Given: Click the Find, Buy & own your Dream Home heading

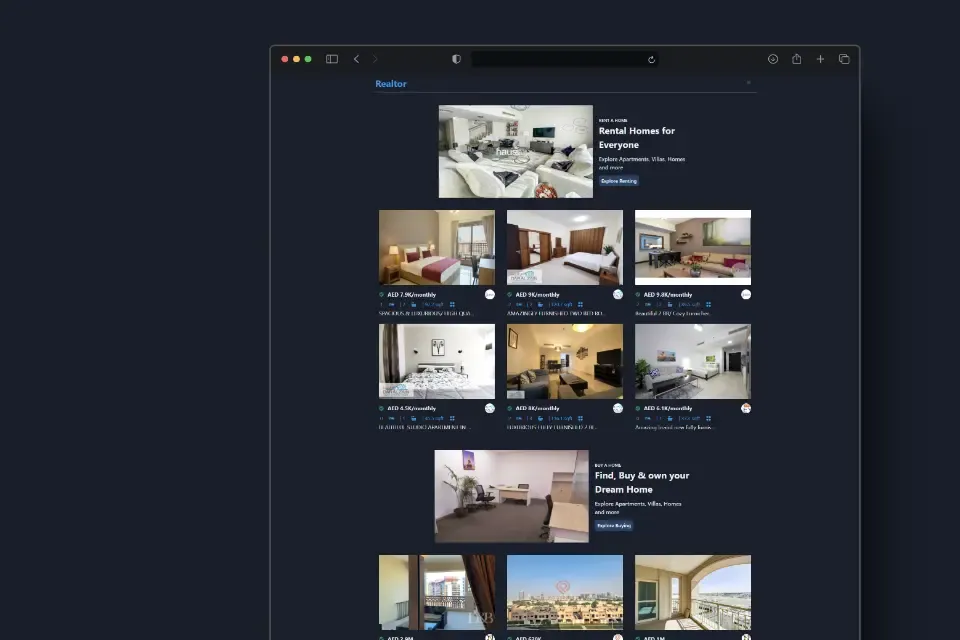Looking at the screenshot, I should (x=642, y=483).
